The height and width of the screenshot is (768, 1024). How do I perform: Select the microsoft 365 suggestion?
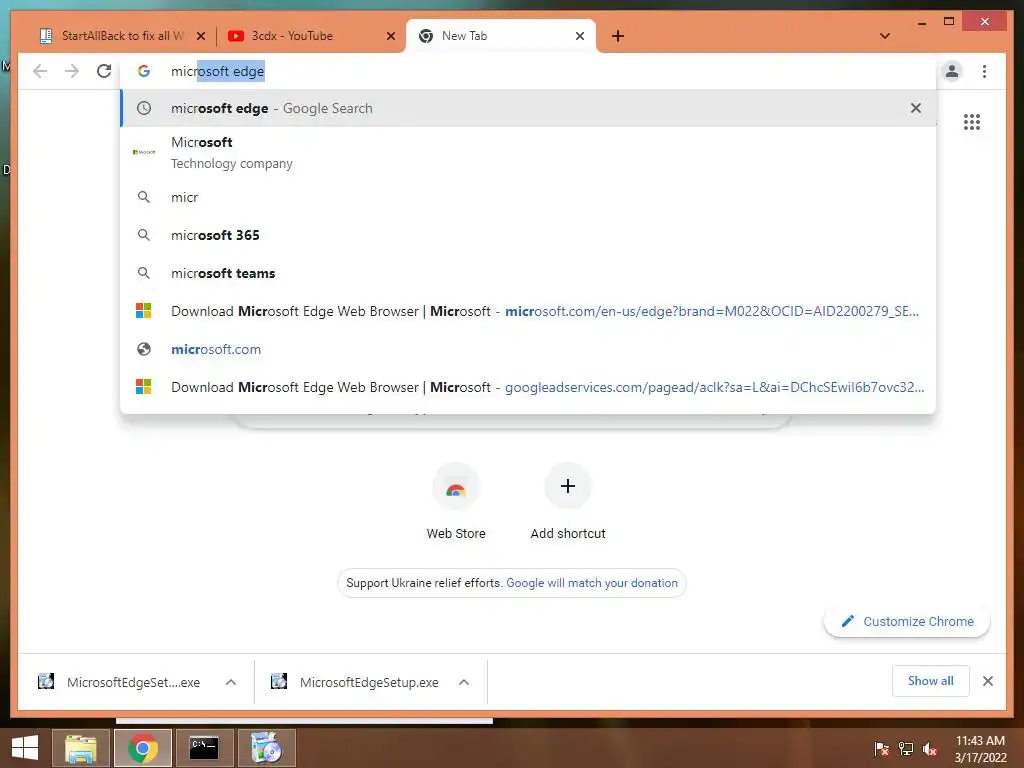(x=528, y=235)
